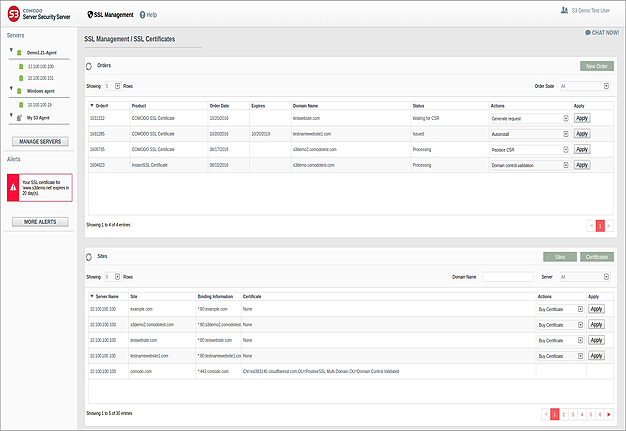Click the refresh icon next to Orders

(x=89, y=65)
